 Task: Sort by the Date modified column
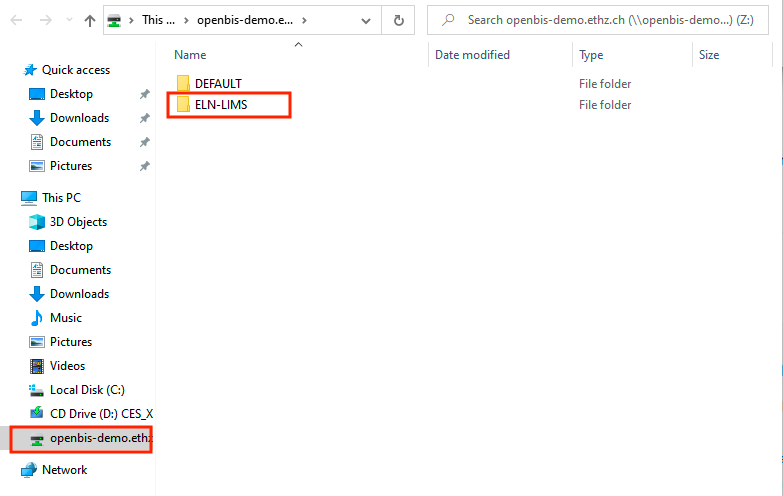[472, 55]
